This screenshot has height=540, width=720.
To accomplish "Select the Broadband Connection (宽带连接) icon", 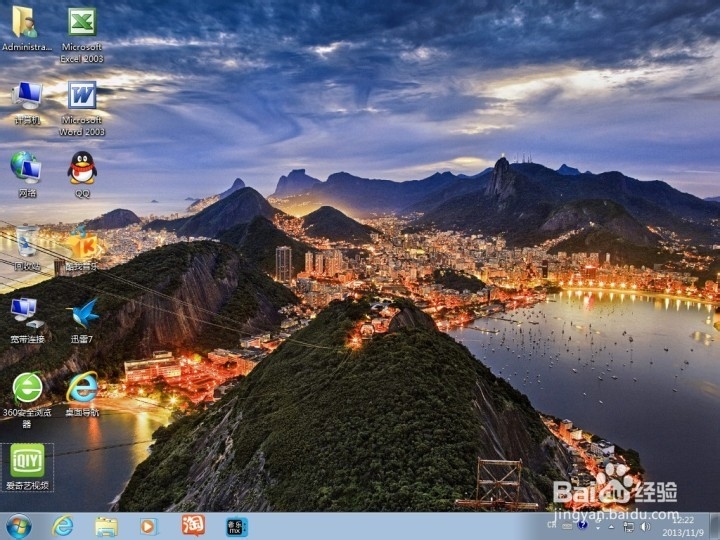I will [x=27, y=320].
